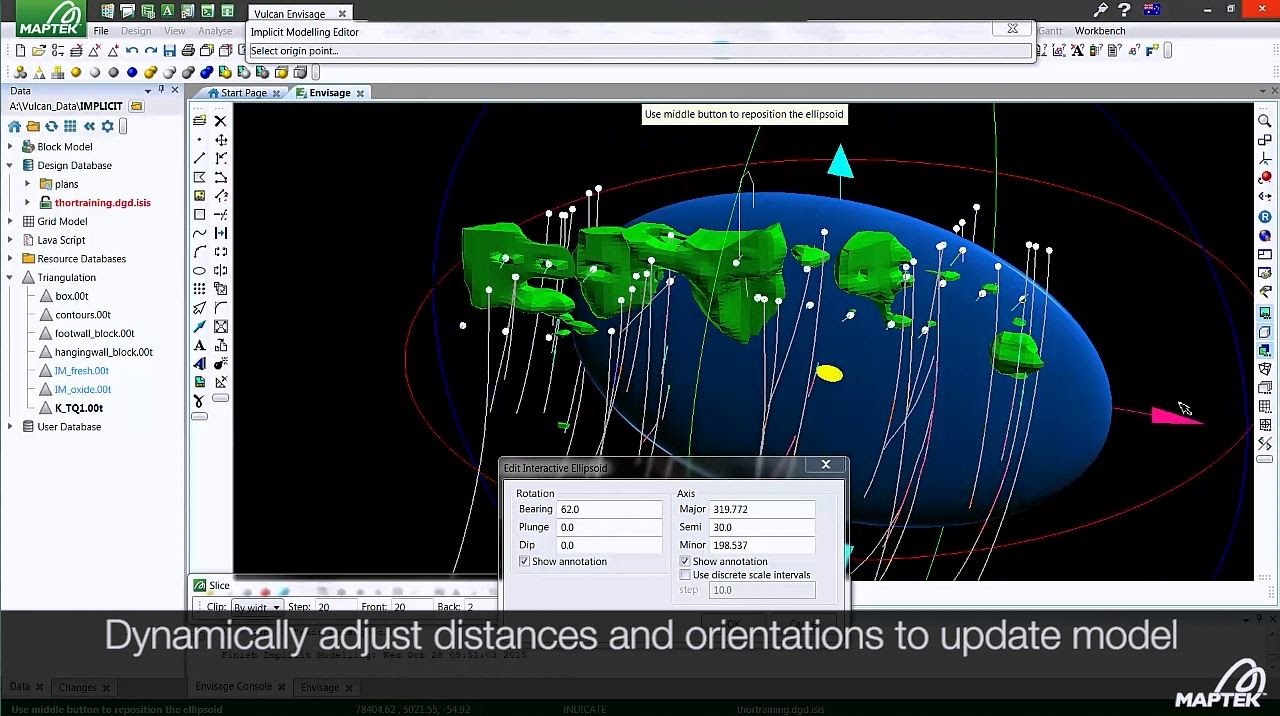The width and height of the screenshot is (1280, 716).
Task: Select the Move cross-arrows tool
Action: click(x=221, y=140)
